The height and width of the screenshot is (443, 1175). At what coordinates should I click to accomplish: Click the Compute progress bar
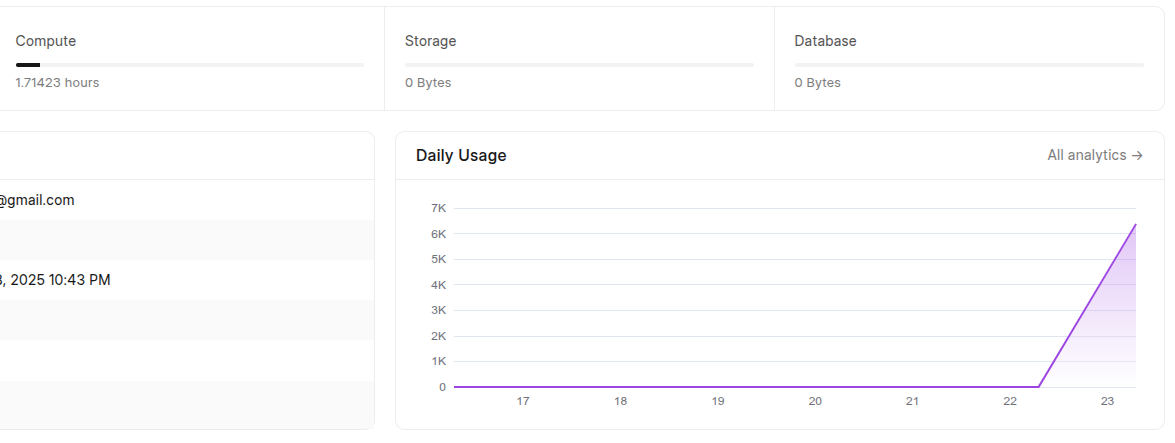point(190,65)
